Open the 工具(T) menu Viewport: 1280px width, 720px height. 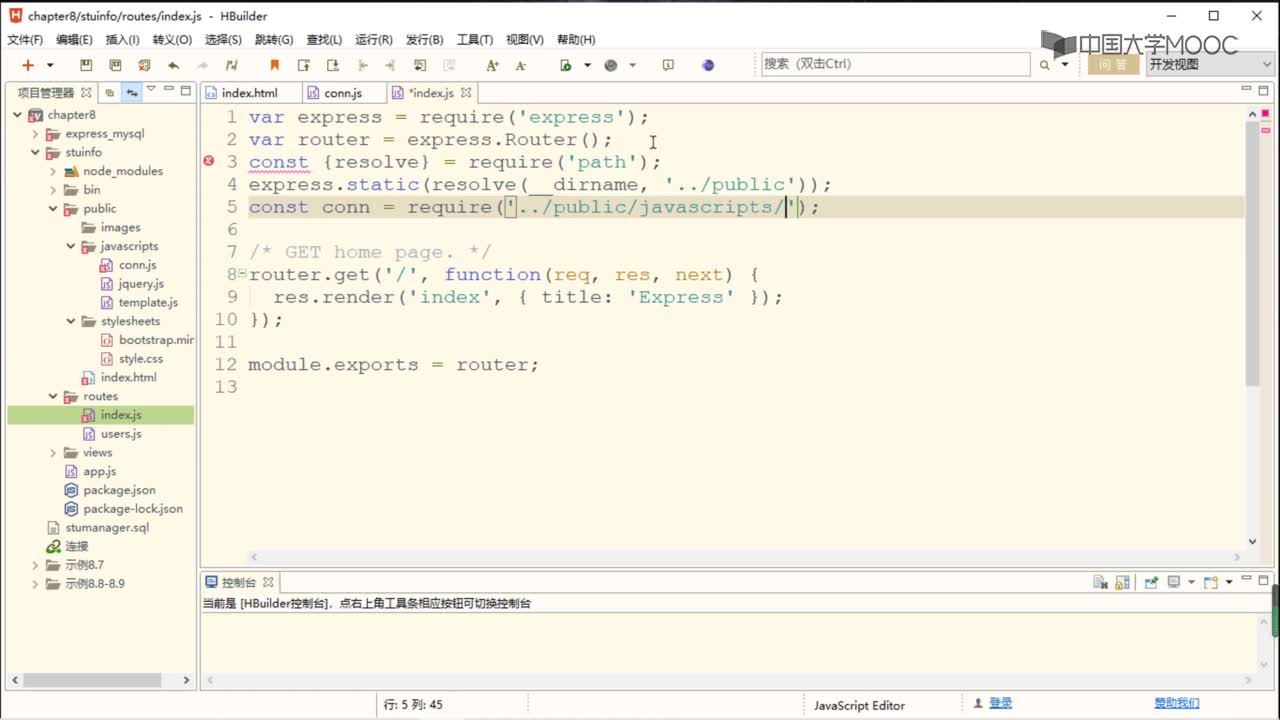pyautogui.click(x=474, y=40)
